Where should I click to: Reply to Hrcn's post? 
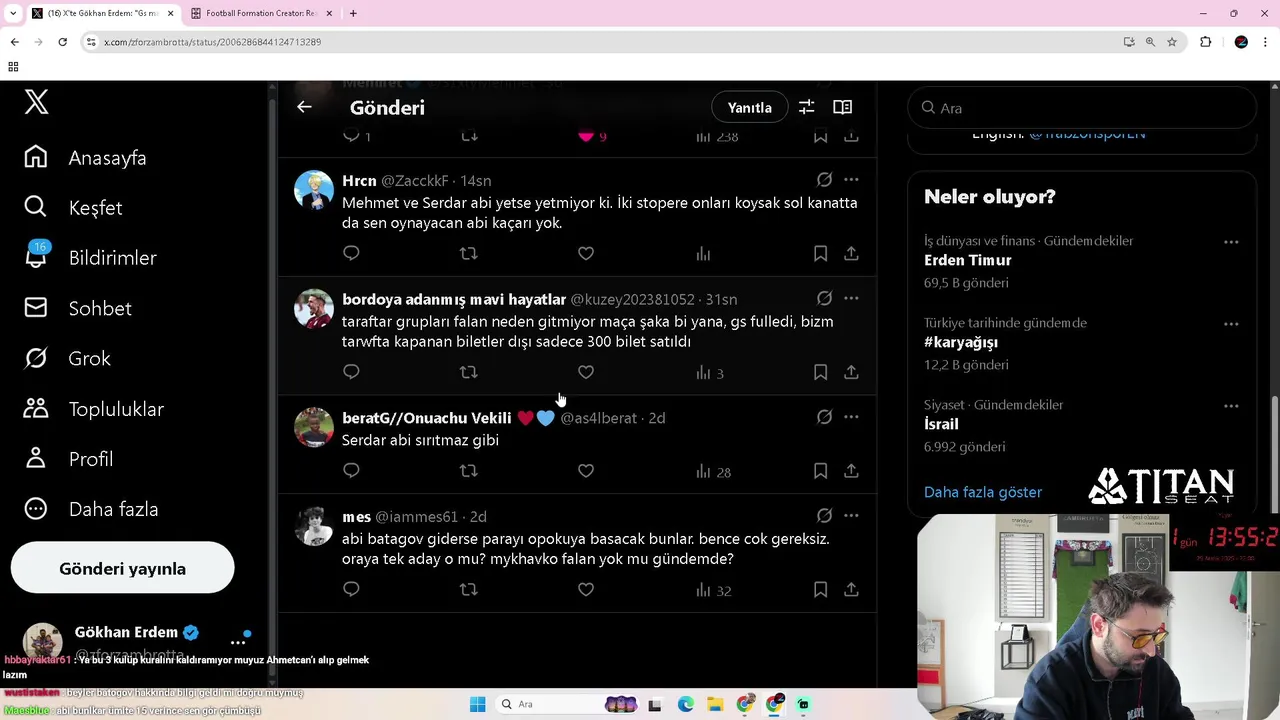(x=351, y=254)
